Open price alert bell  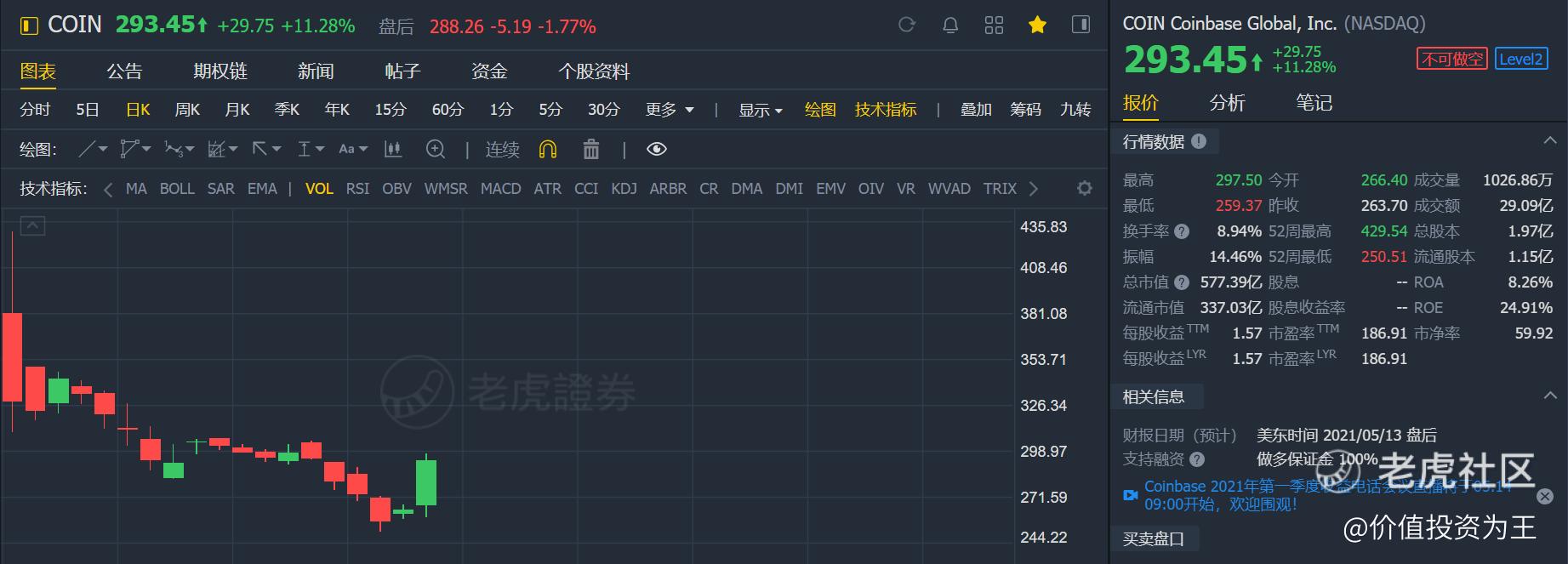coord(950,25)
